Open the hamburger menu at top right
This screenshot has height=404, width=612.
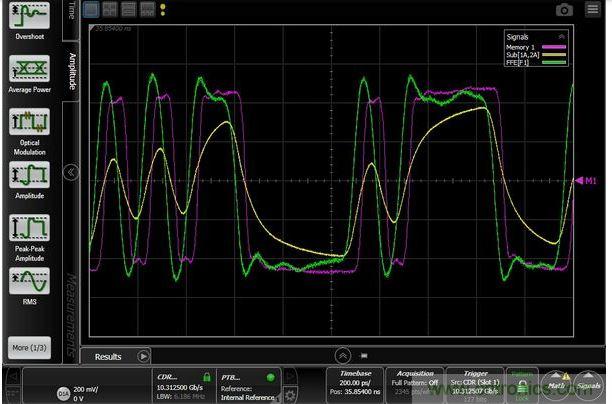pyautogui.click(x=593, y=10)
